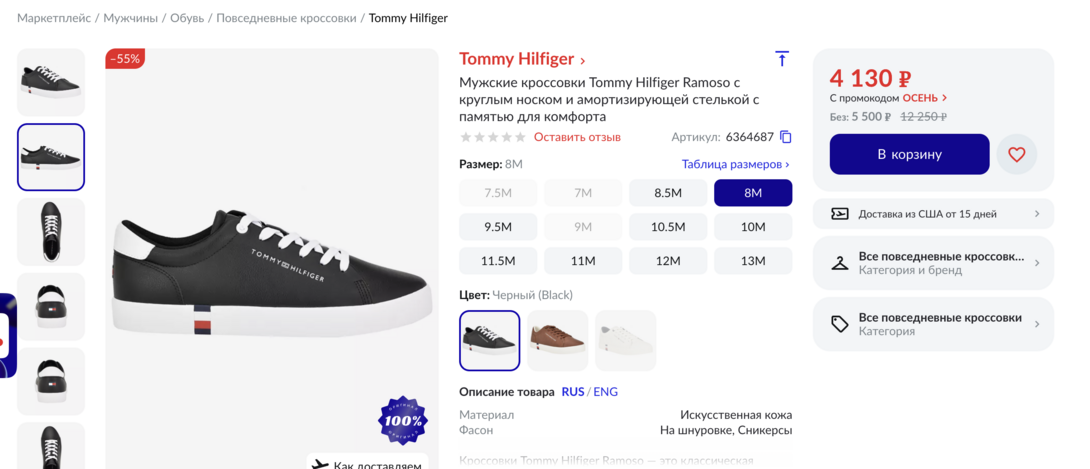Click the tag category icon
1090x469 pixels.
840,324
